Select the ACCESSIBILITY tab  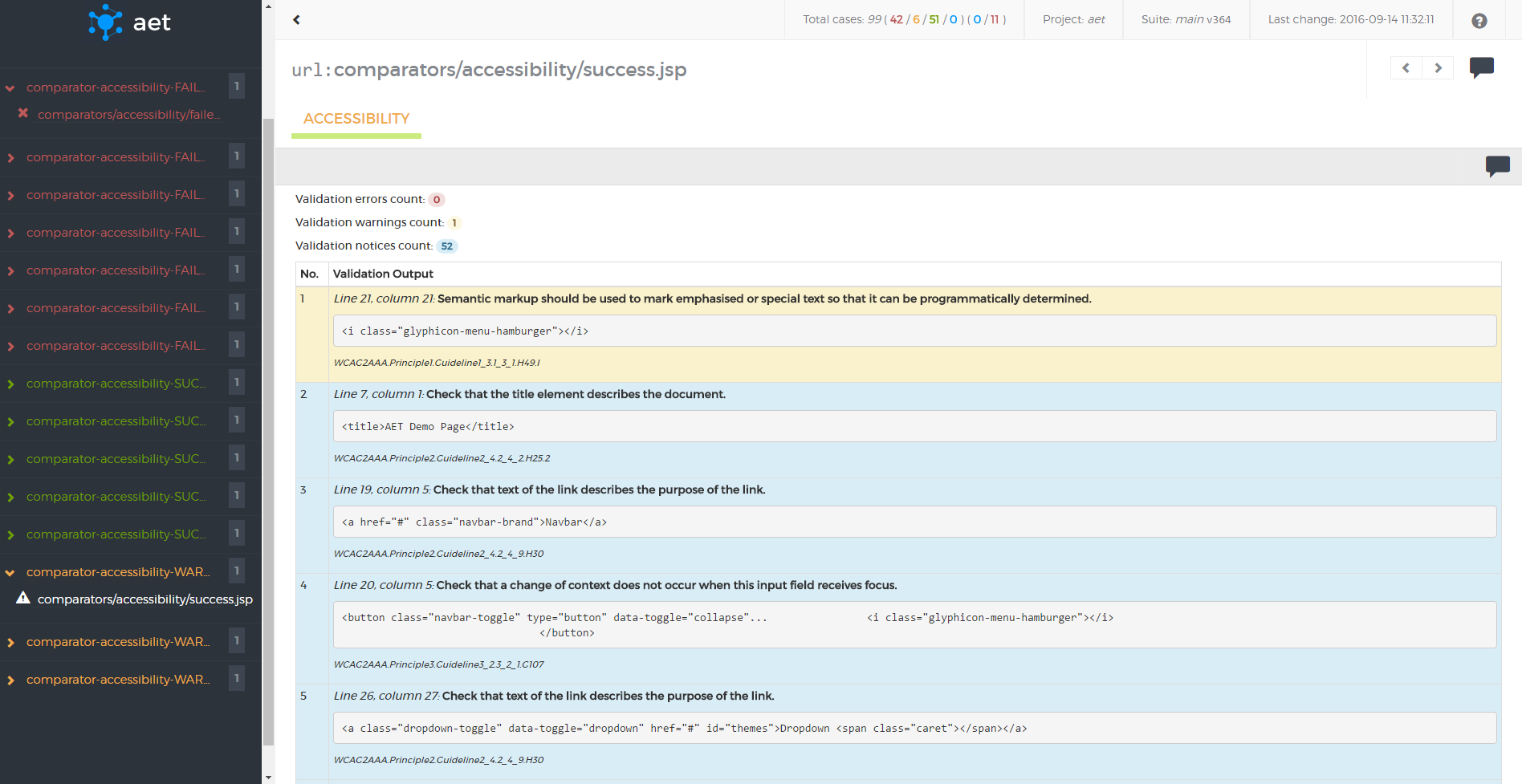point(356,119)
